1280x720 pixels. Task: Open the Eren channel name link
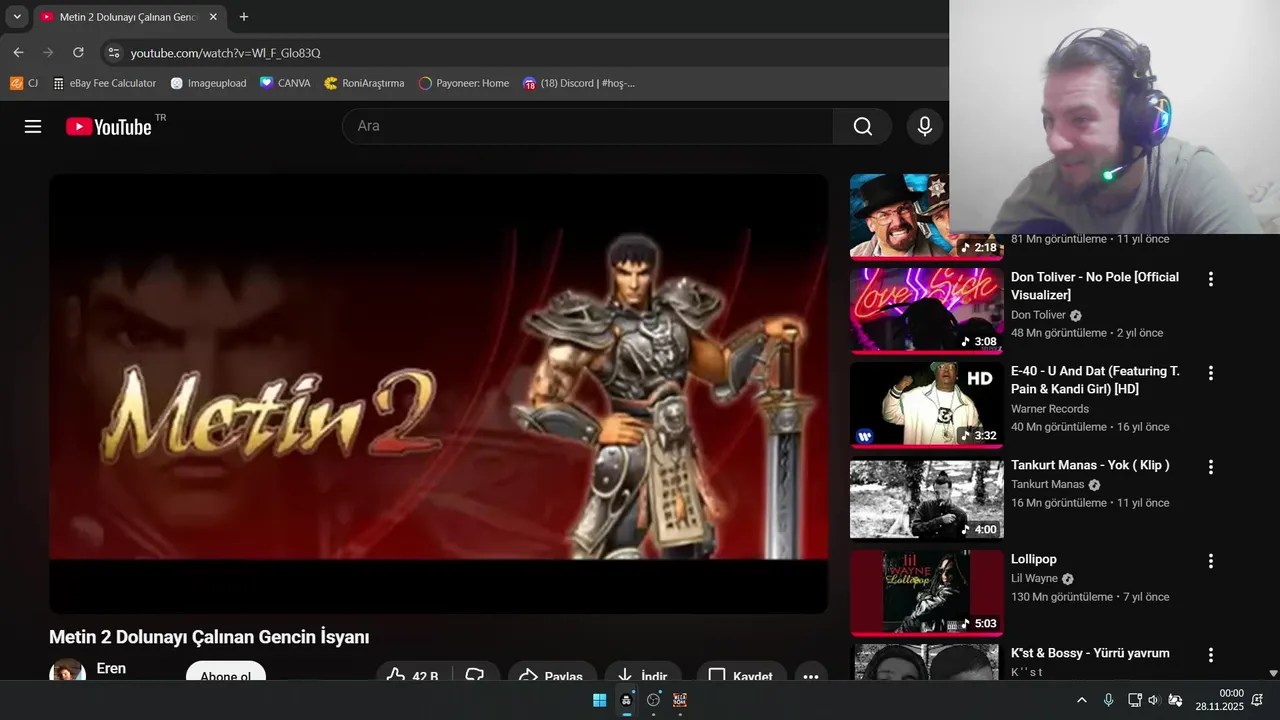[111, 668]
